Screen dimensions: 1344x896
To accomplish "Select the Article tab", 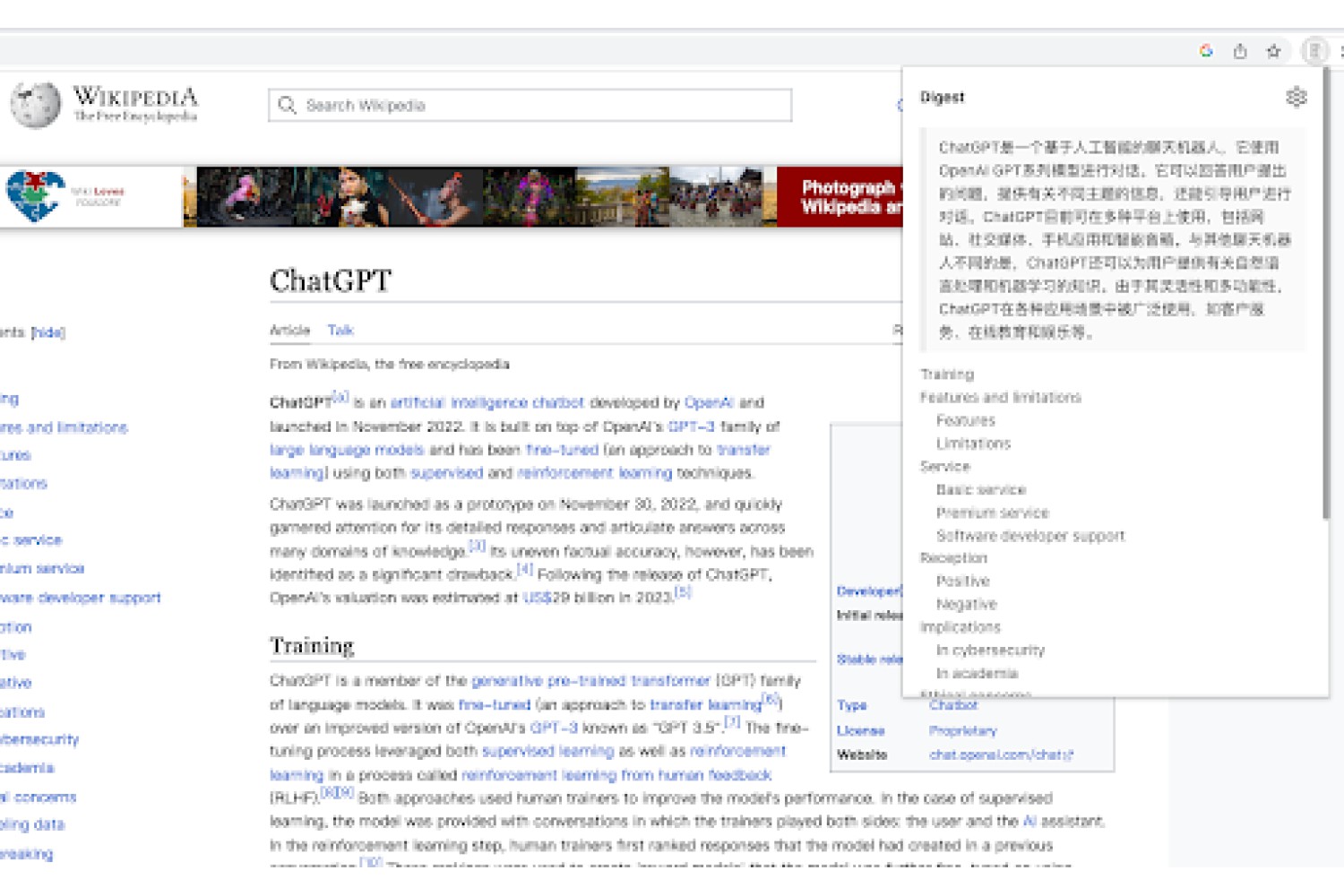I will pyautogui.click(x=289, y=330).
